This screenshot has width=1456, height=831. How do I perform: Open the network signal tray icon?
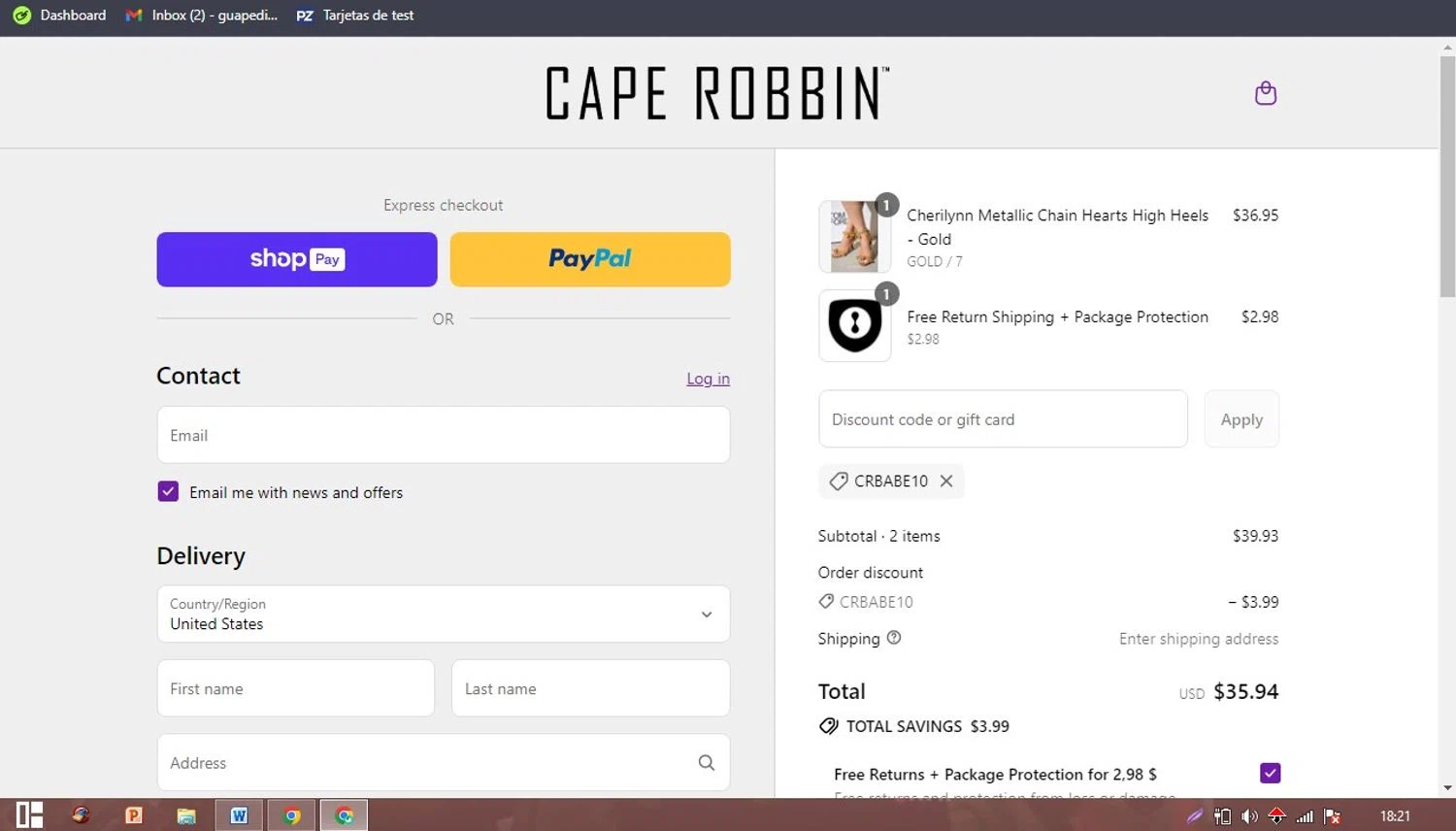pos(1306,816)
